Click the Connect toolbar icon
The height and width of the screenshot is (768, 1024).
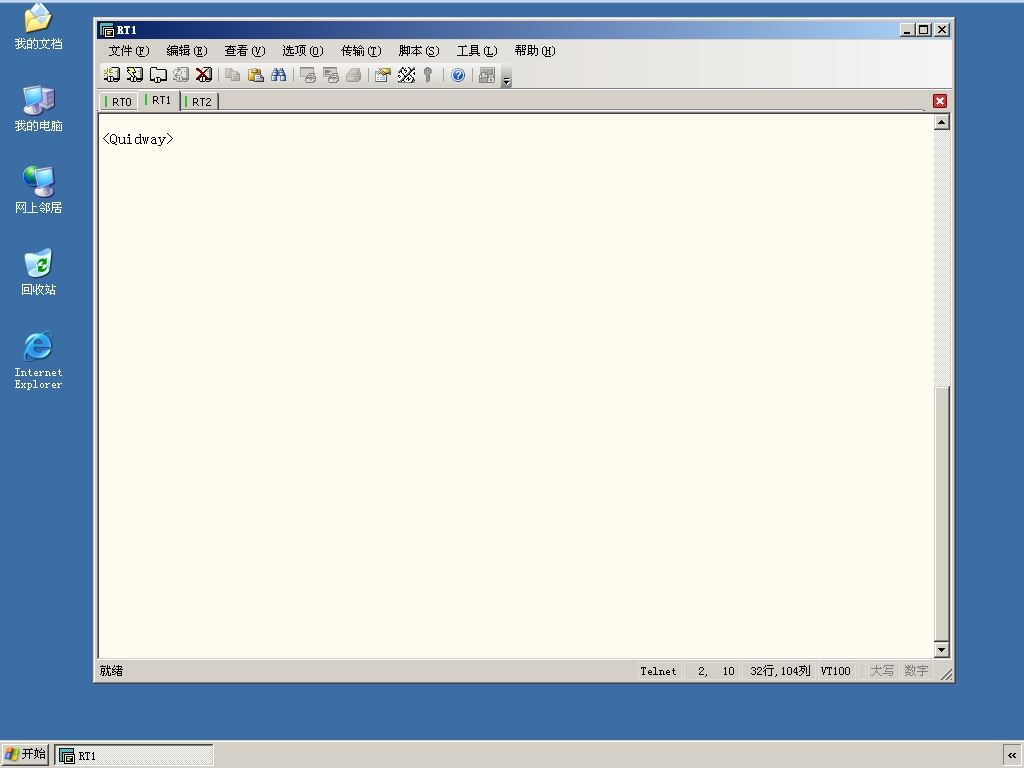pyautogui.click(x=112, y=75)
